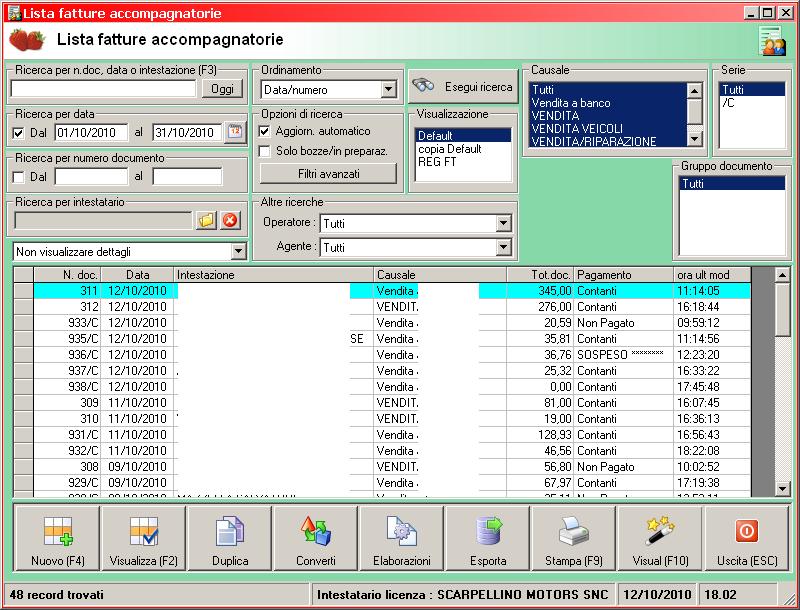The width and height of the screenshot is (800, 610).
Task: Open the Operatore dropdown list
Action: [503, 223]
